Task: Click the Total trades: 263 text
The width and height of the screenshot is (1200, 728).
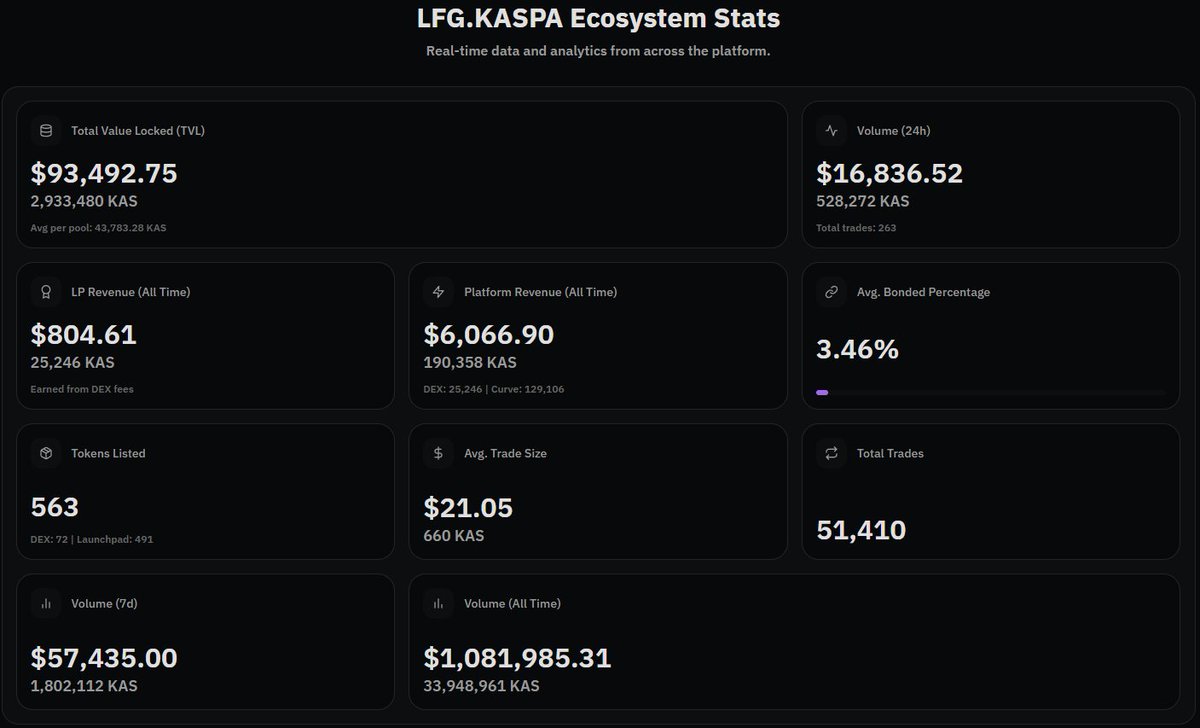Action: click(856, 228)
